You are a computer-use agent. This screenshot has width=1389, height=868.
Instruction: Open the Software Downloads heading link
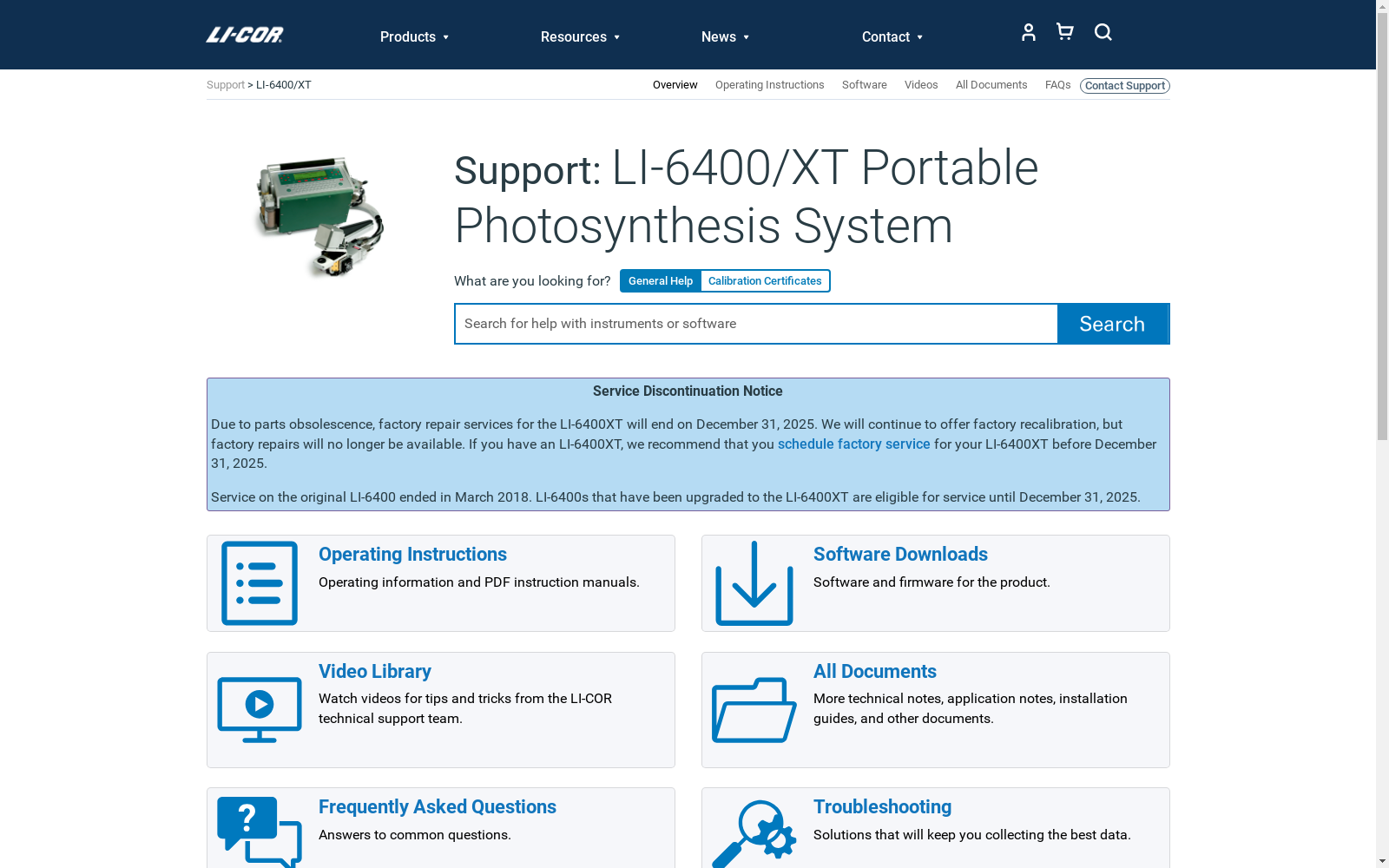(900, 555)
